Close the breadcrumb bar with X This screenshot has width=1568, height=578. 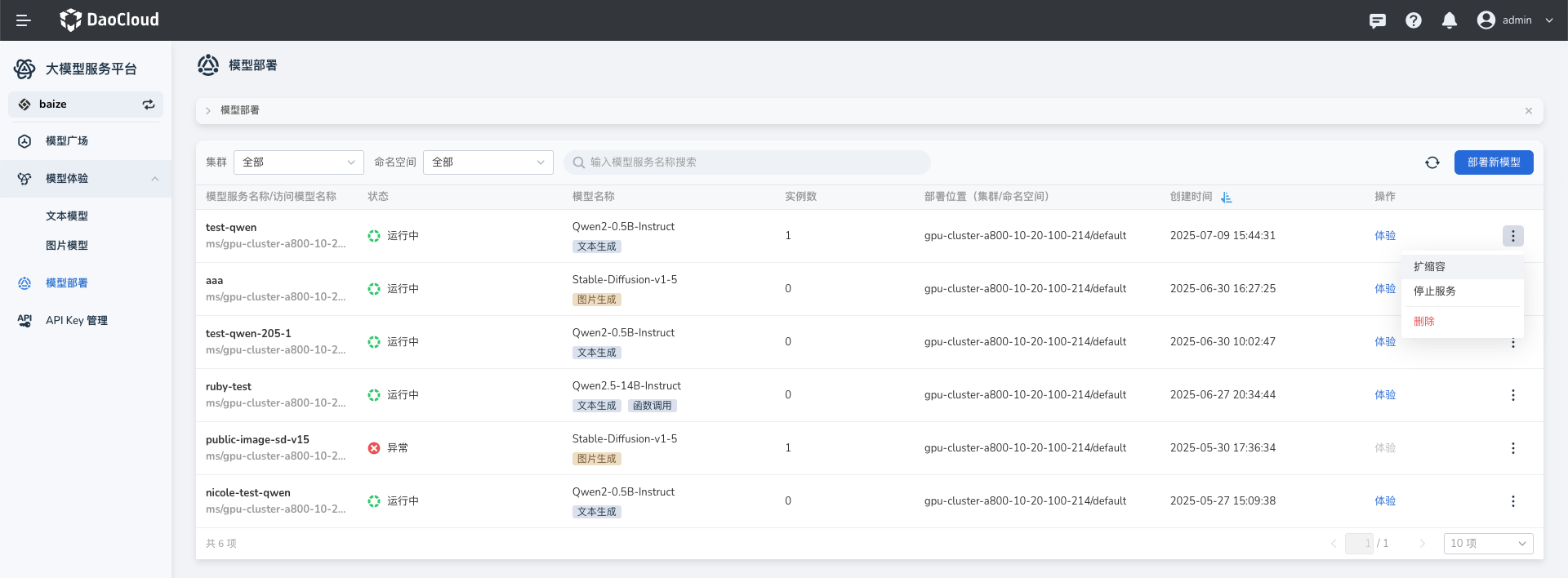pyautogui.click(x=1528, y=111)
